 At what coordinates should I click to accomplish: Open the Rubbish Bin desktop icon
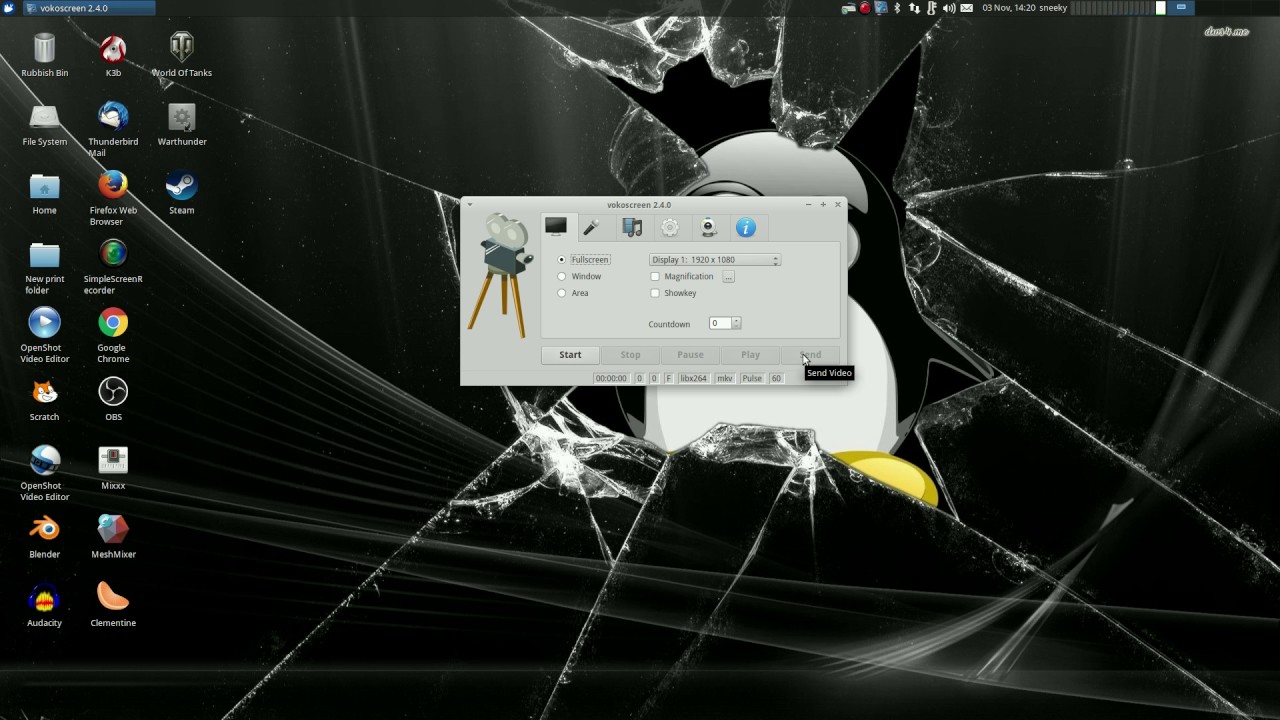[x=44, y=55]
